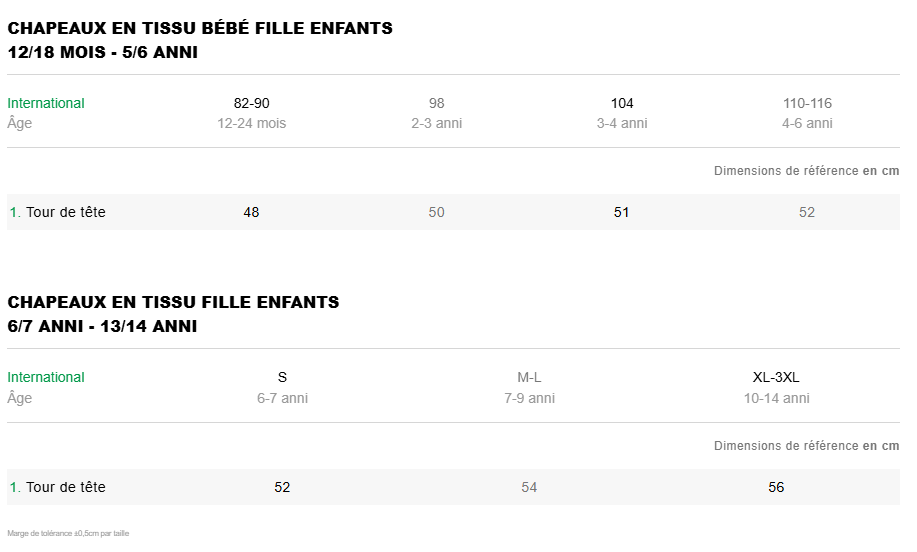917x552 pixels.
Task: Click the 7-9 anni age label
Action: click(529, 398)
